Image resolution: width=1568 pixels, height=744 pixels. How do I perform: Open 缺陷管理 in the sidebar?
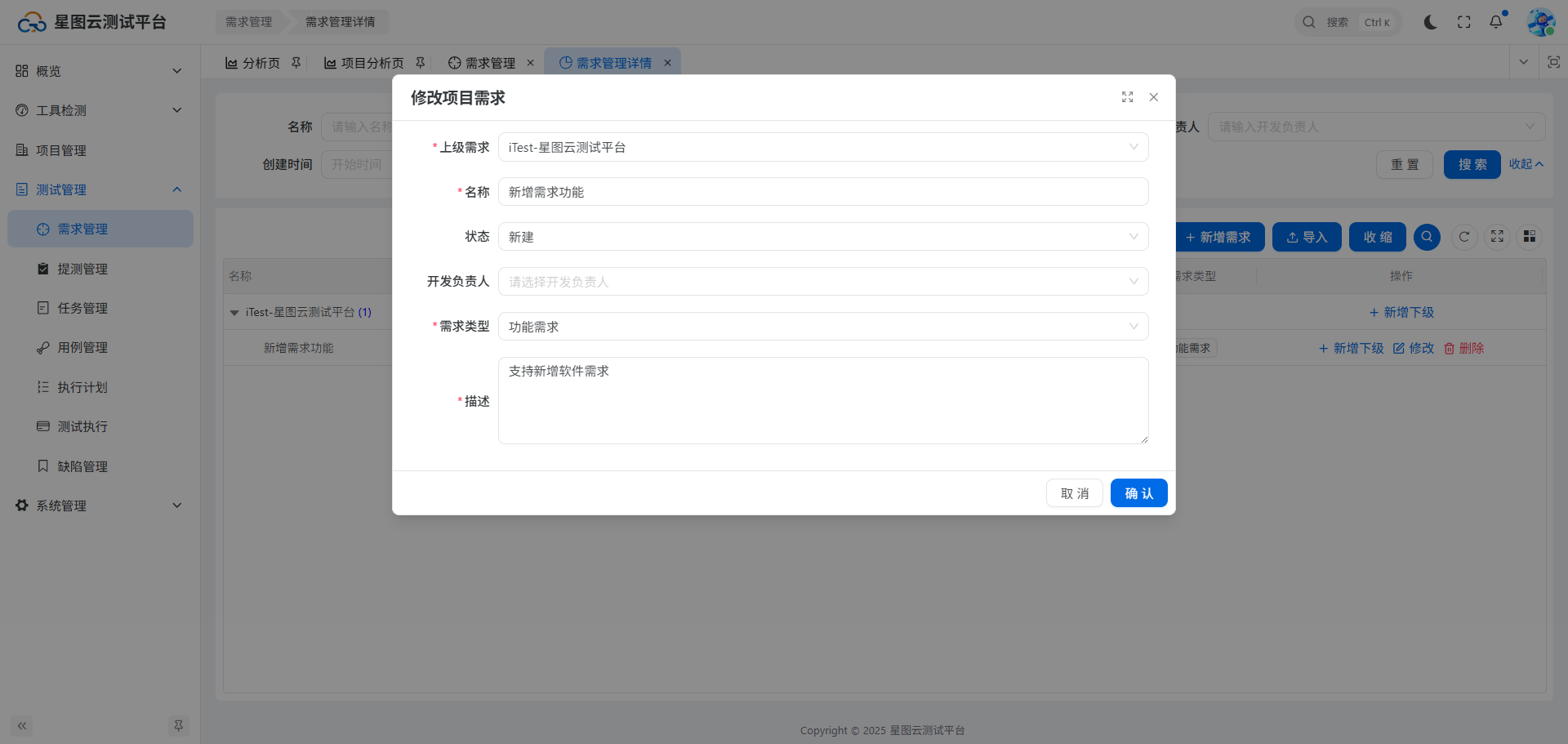(x=82, y=466)
